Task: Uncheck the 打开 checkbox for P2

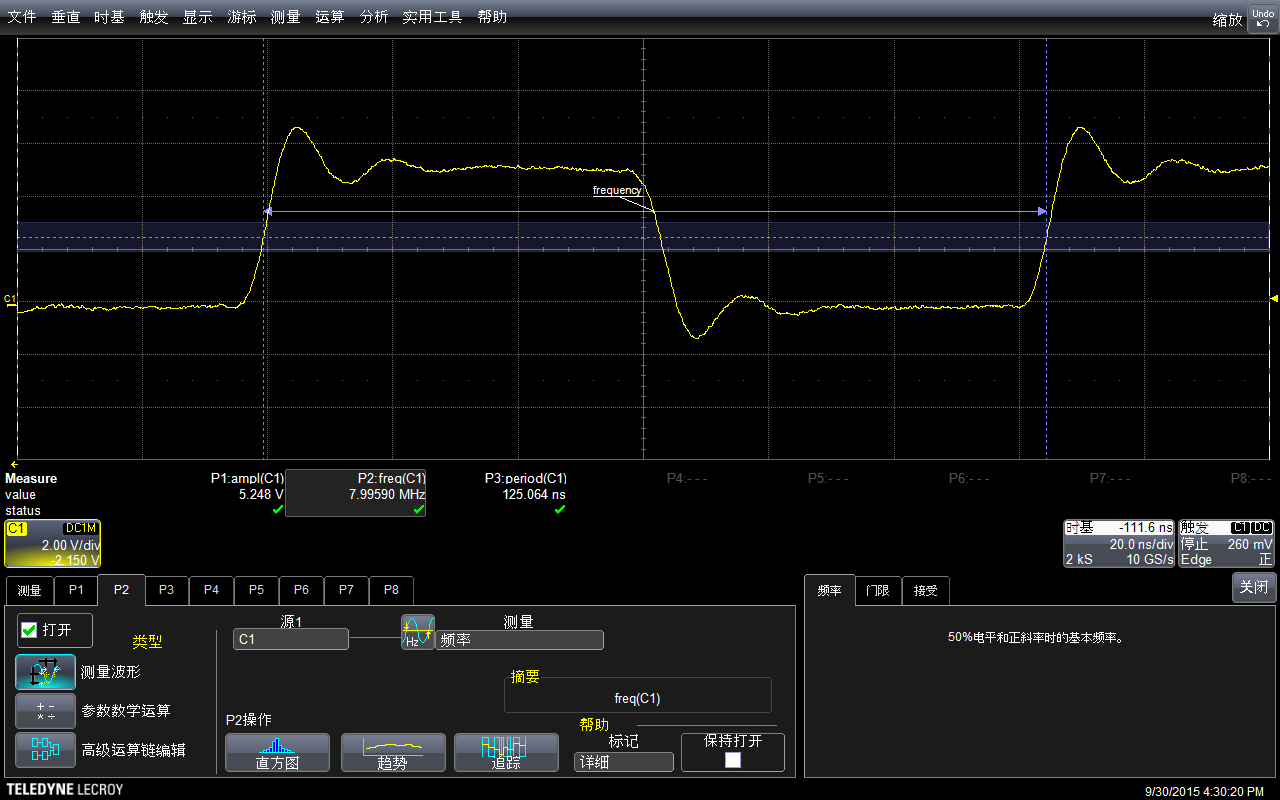Action: point(29,630)
